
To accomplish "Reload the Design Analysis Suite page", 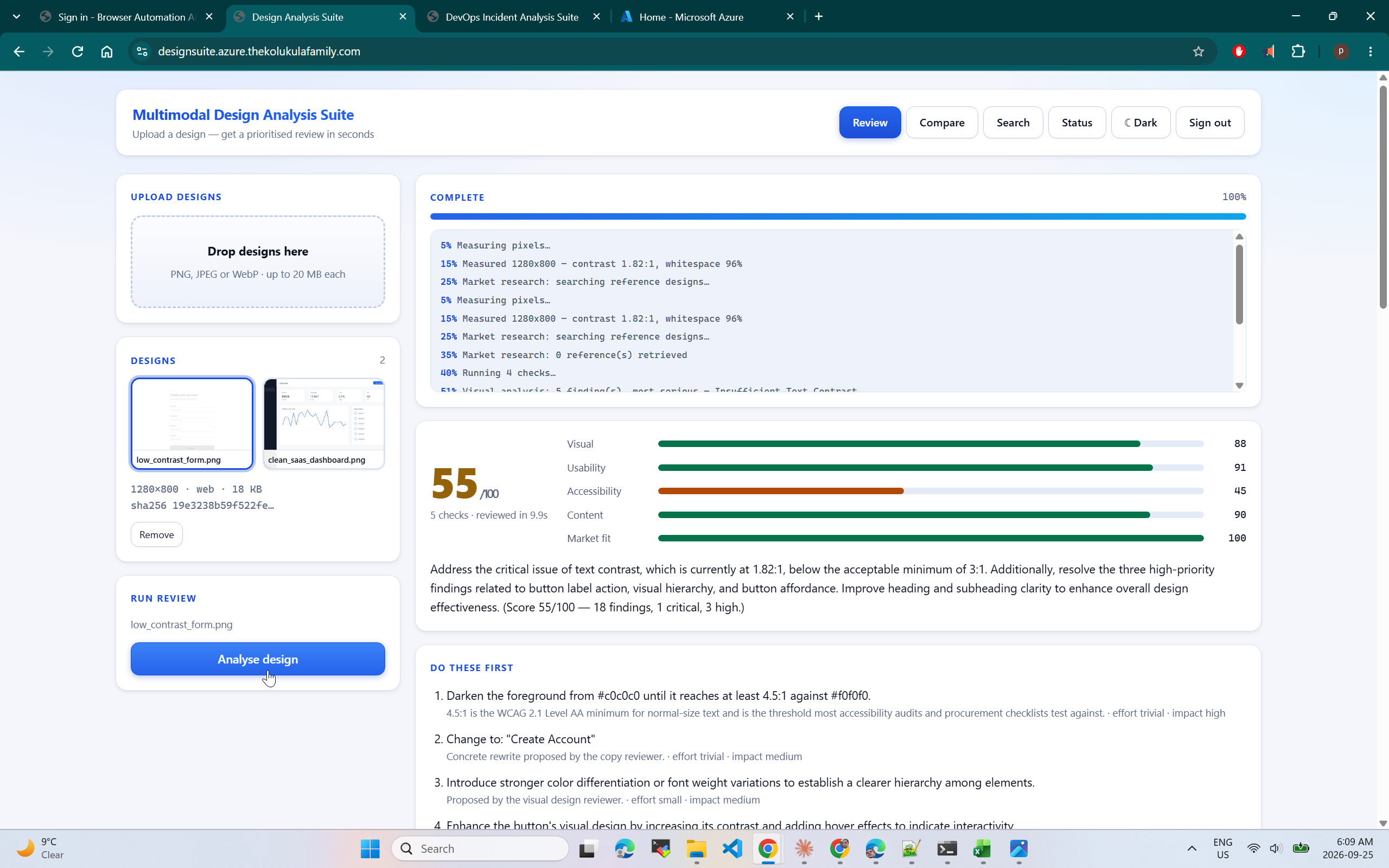I will [x=78, y=52].
